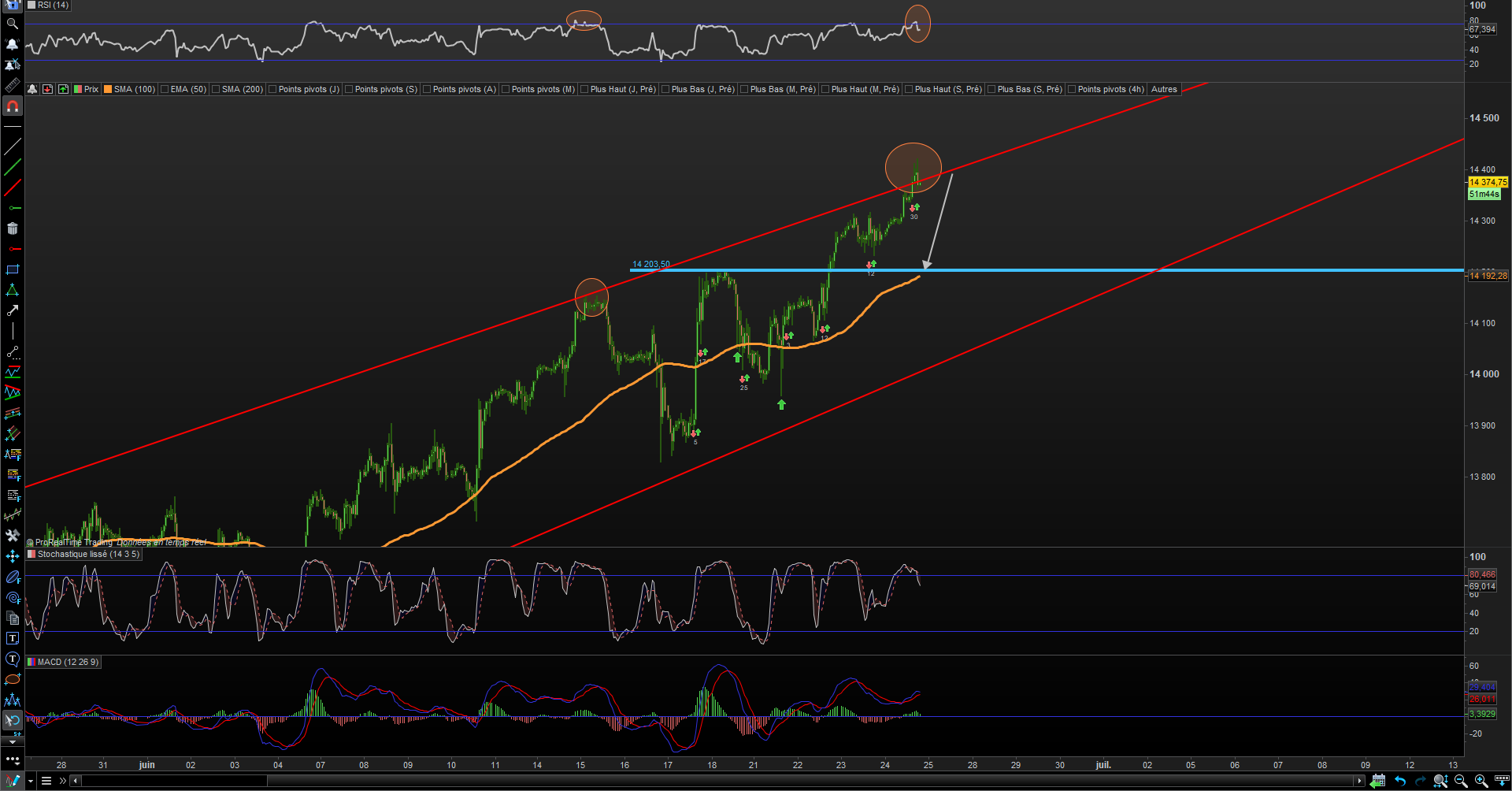Click the redo arrow in bottom bar
Viewport: 1512px width, 791px height.
[1420, 781]
